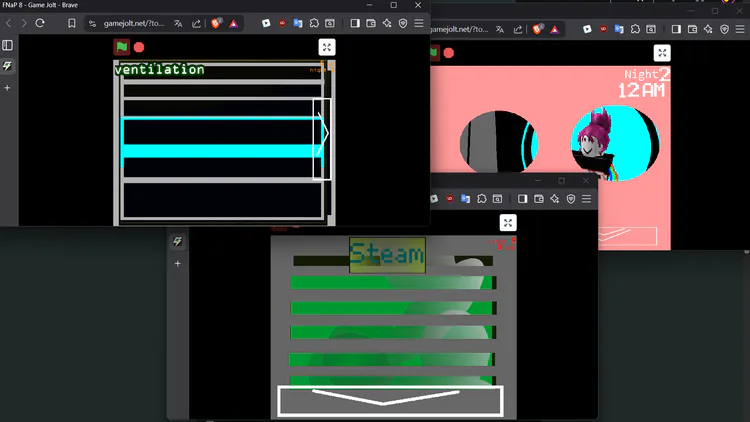Screen dimensions: 750x422
Task: Click down arrow button in Night 2 game
Action: [628, 236]
